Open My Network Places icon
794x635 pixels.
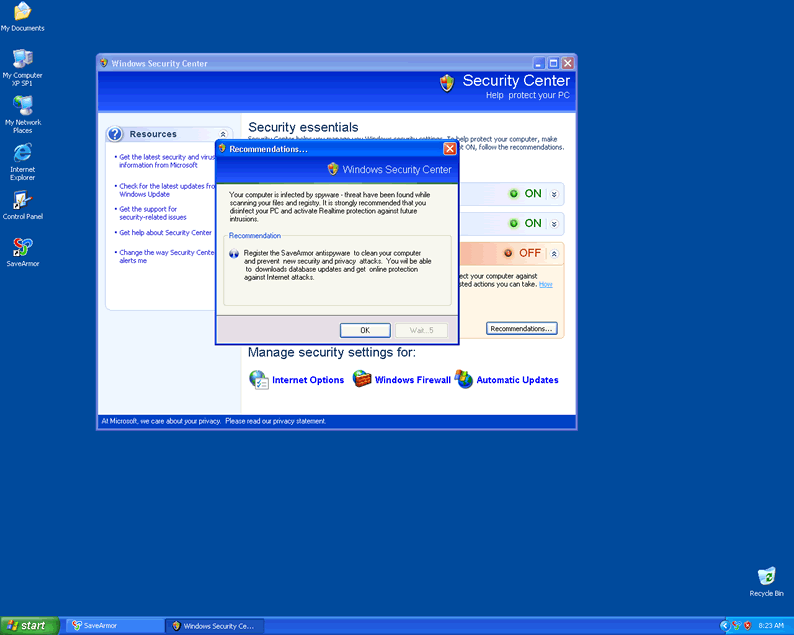pos(22,107)
